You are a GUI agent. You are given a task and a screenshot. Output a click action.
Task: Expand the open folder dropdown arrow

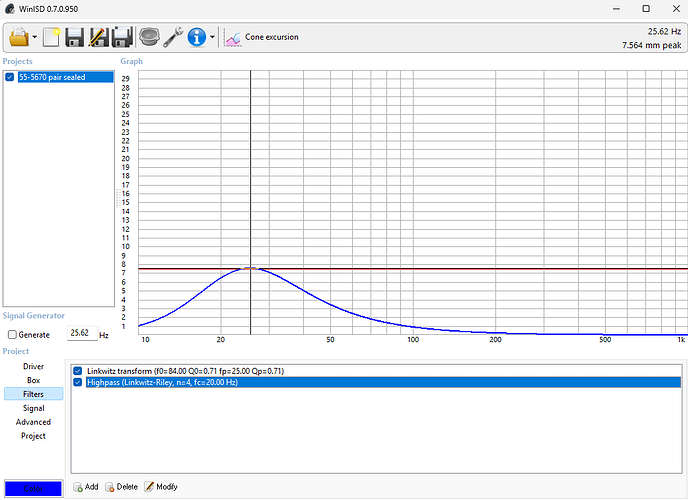[x=35, y=39]
